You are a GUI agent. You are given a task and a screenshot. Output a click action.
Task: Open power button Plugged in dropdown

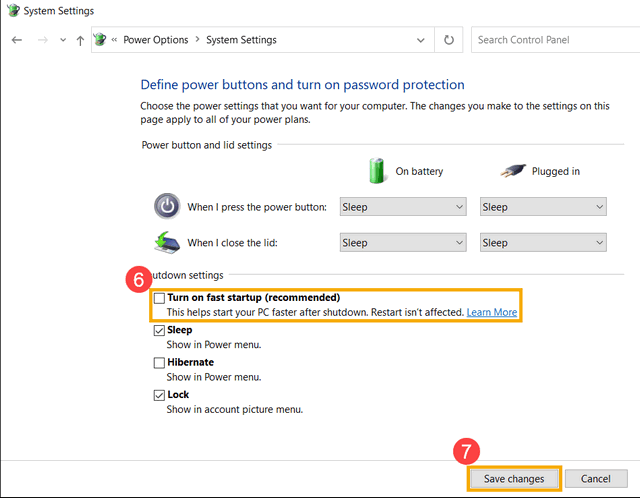pos(543,207)
